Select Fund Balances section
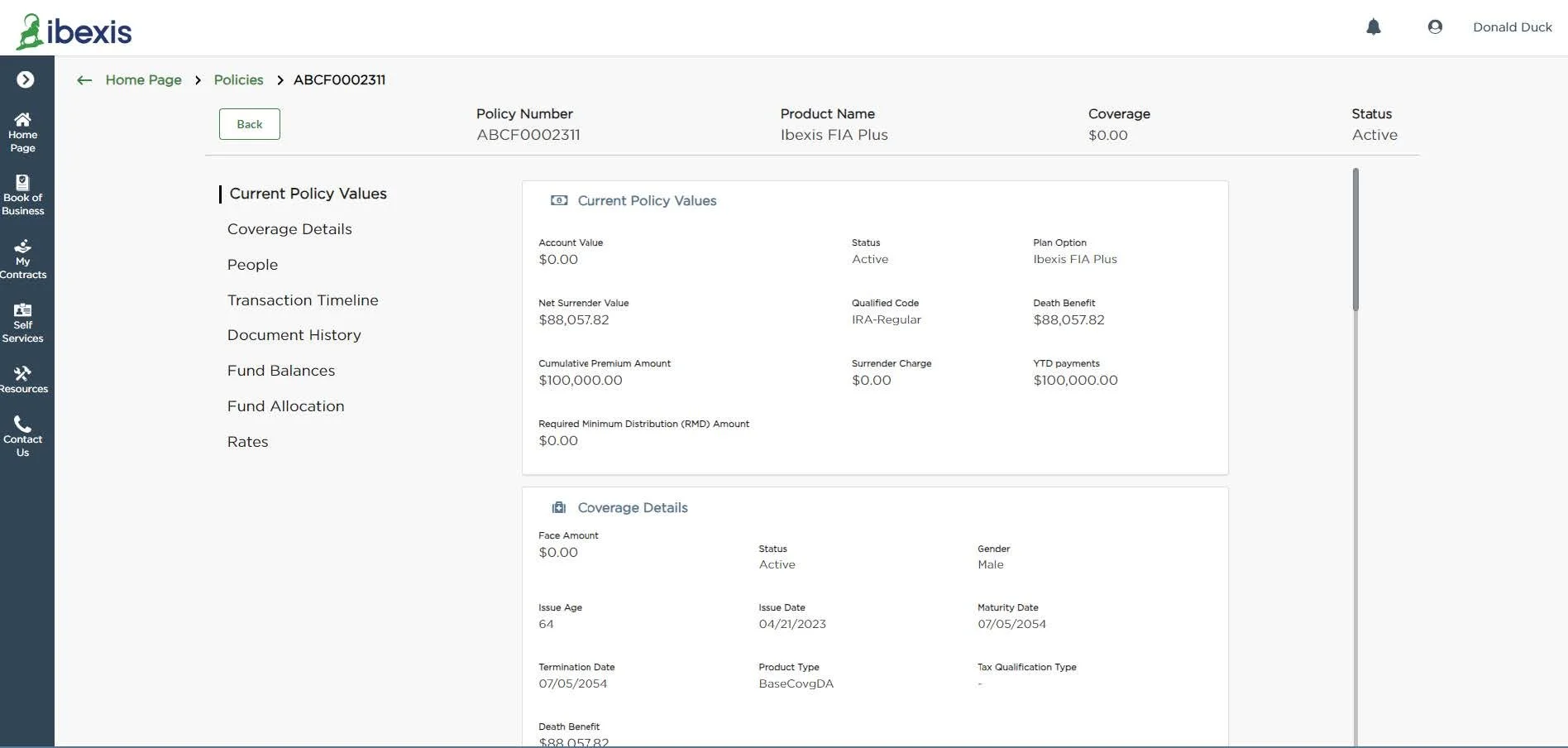This screenshot has height=748, width=1568. [x=281, y=371]
